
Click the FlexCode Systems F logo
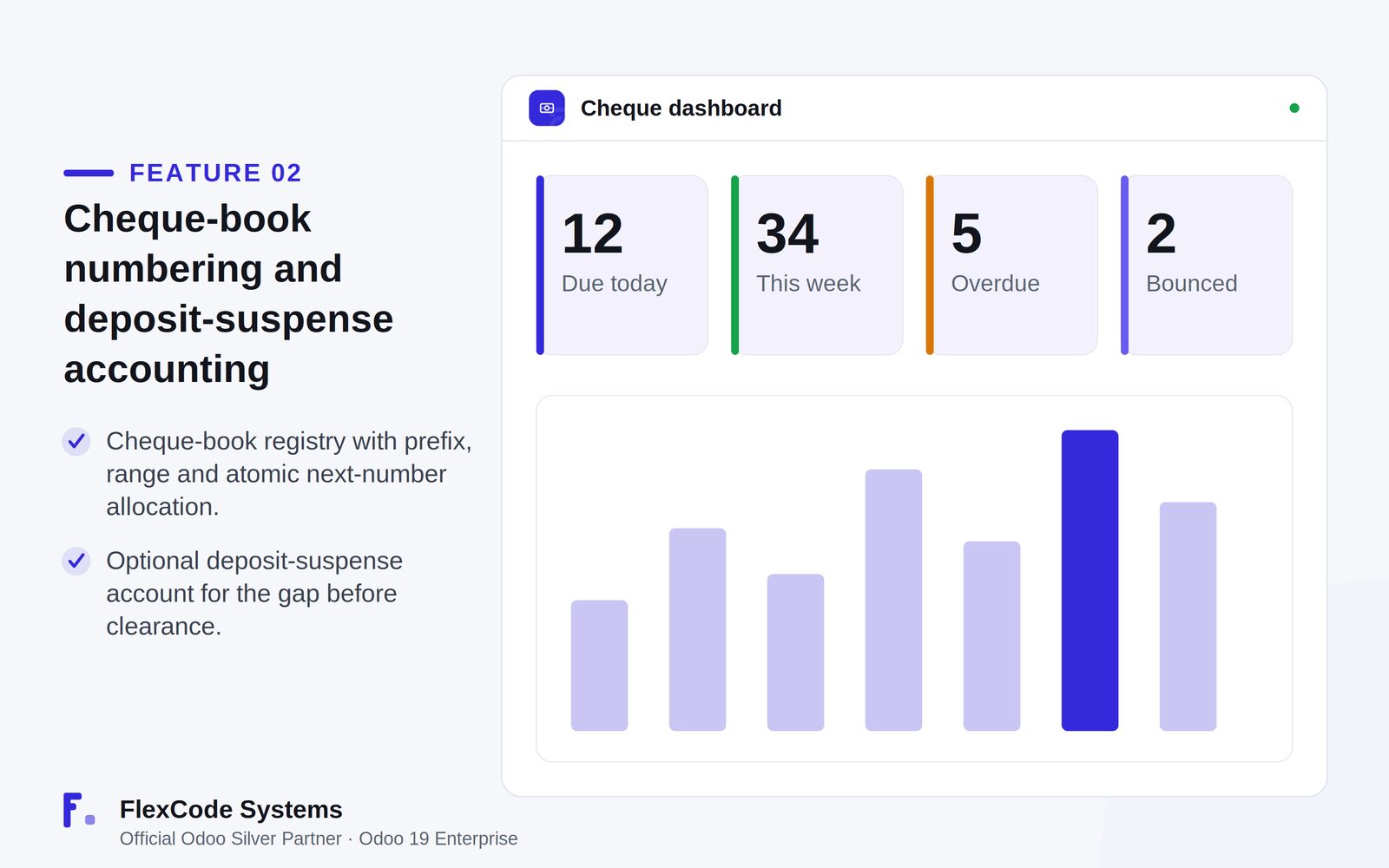click(x=79, y=810)
